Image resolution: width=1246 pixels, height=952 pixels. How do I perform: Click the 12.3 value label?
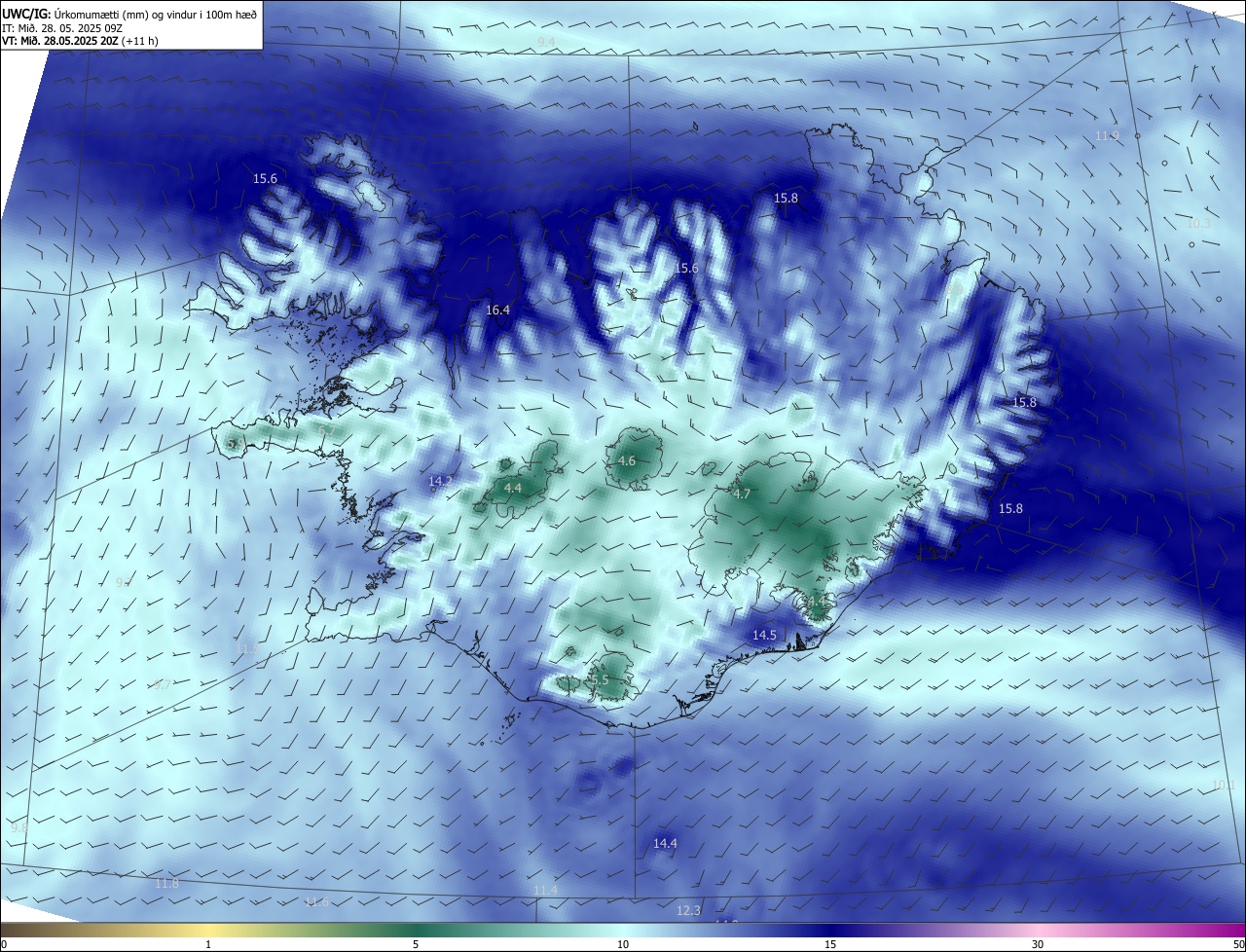tap(688, 911)
